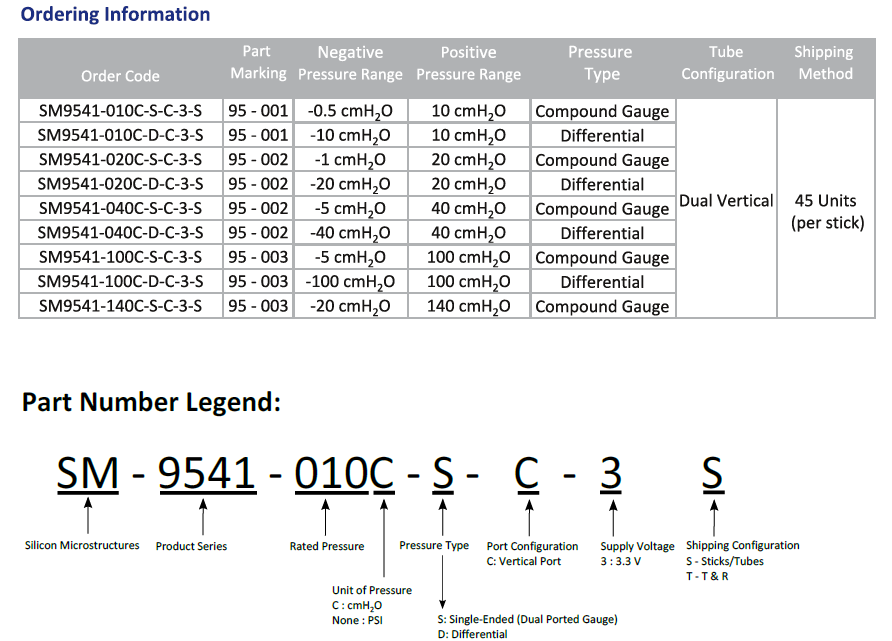The width and height of the screenshot is (892, 641).
Task: Click the Silicon Microstructures legend label
Action: (x=82, y=546)
